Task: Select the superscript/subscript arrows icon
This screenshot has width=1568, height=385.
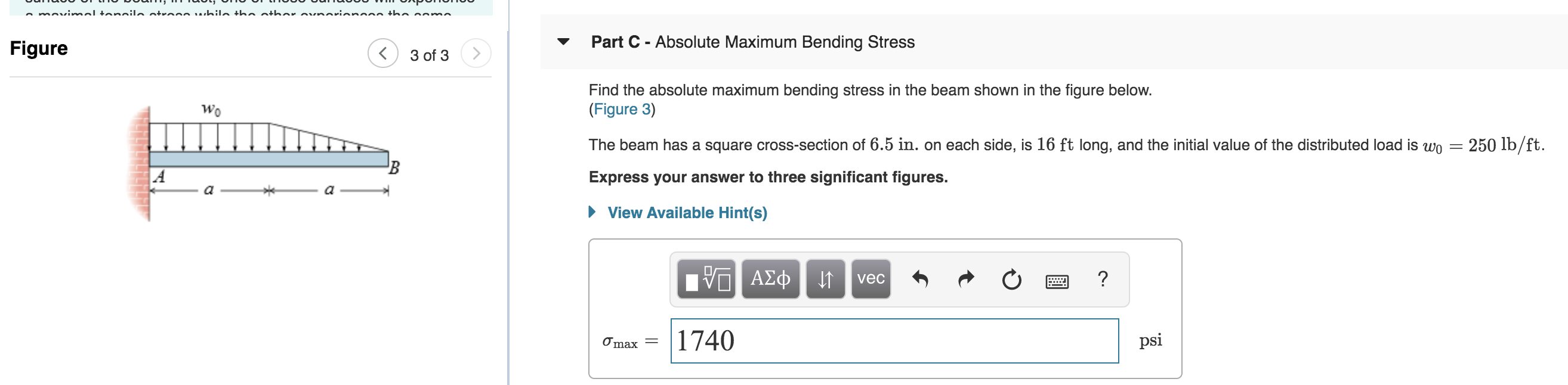Action: click(x=825, y=278)
